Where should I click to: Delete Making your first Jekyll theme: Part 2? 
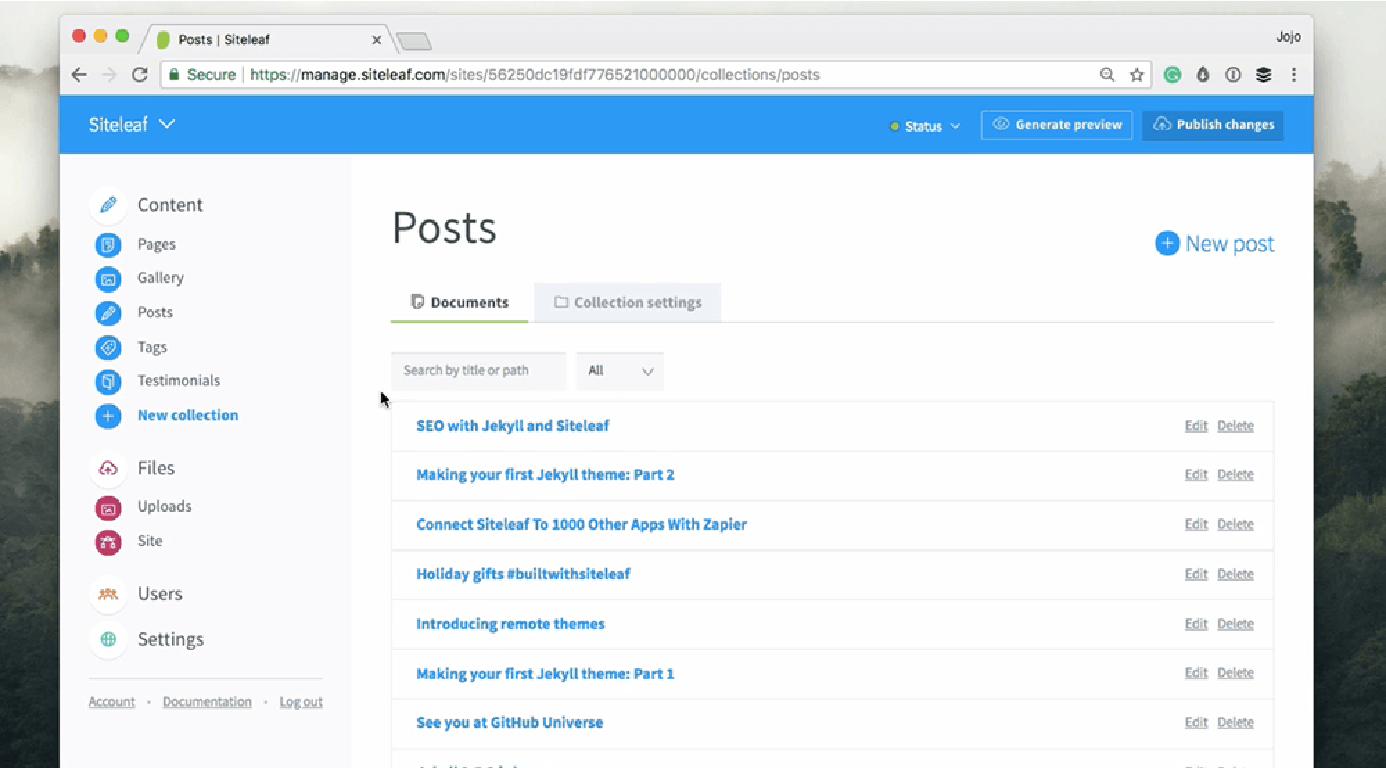[x=1235, y=475]
